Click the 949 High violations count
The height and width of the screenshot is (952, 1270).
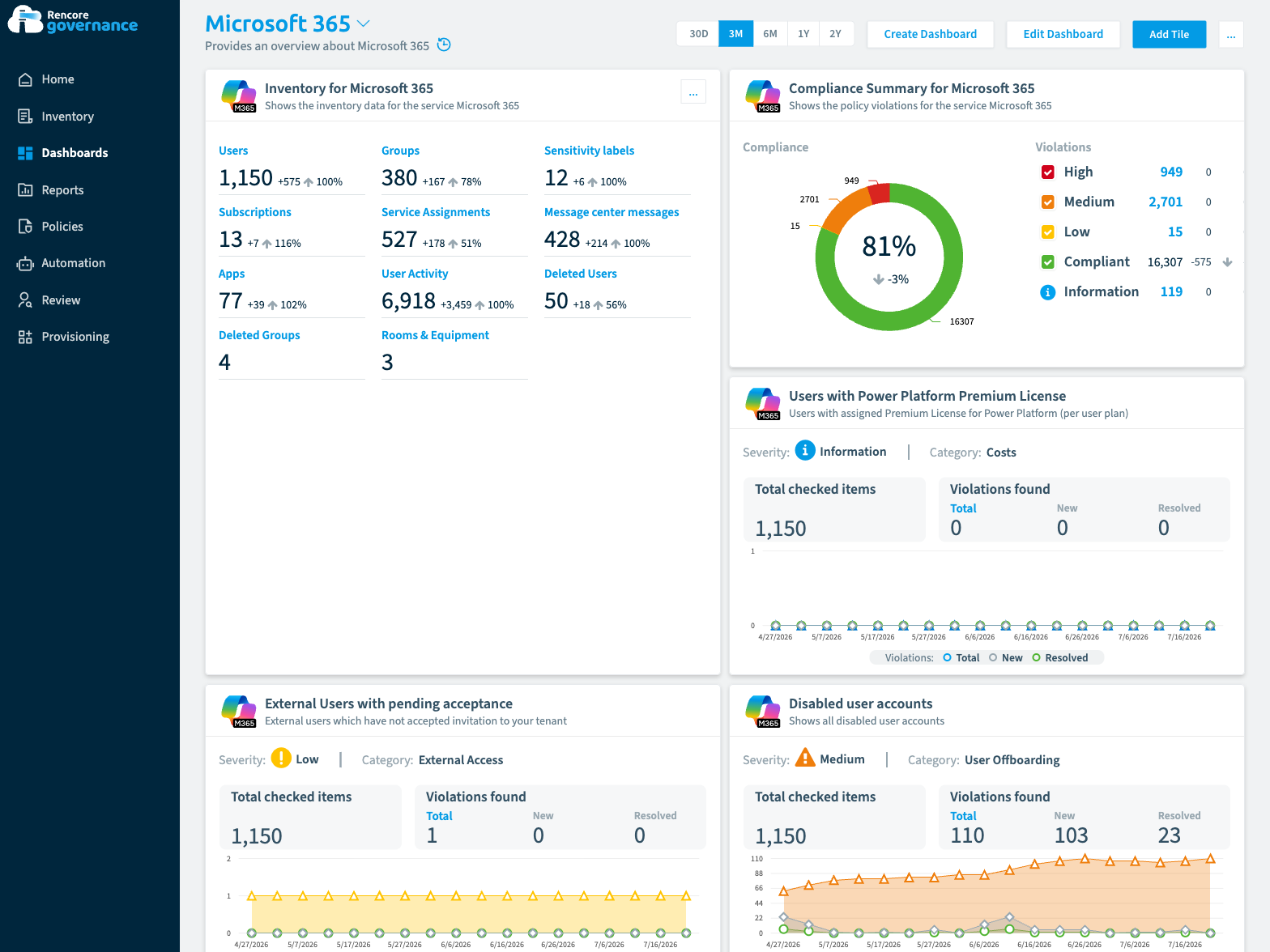[x=1171, y=172]
